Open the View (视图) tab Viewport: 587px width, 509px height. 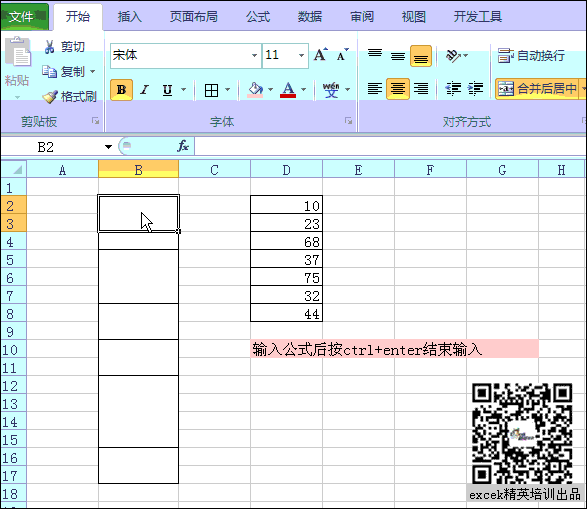click(x=414, y=16)
